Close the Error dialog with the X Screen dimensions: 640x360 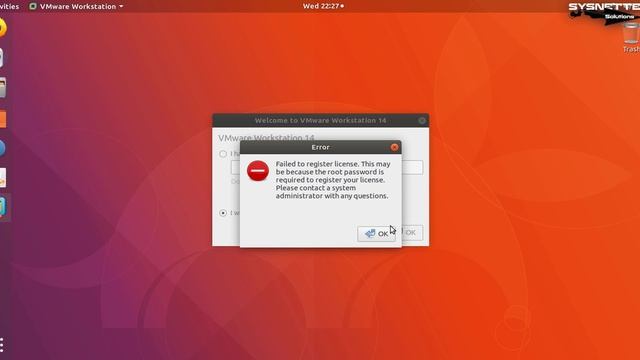394,147
